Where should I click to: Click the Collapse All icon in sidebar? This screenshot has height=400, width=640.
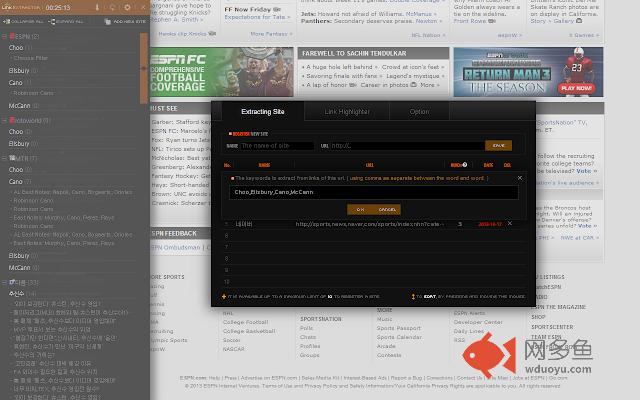click(x=7, y=20)
